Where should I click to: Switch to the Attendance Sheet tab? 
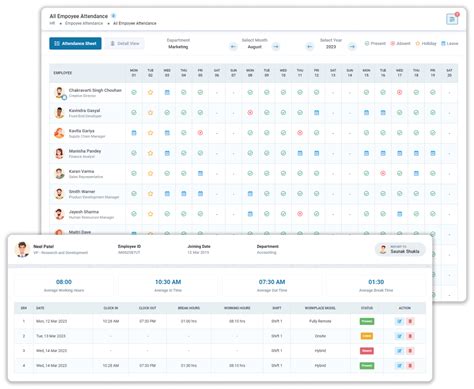tap(75, 43)
